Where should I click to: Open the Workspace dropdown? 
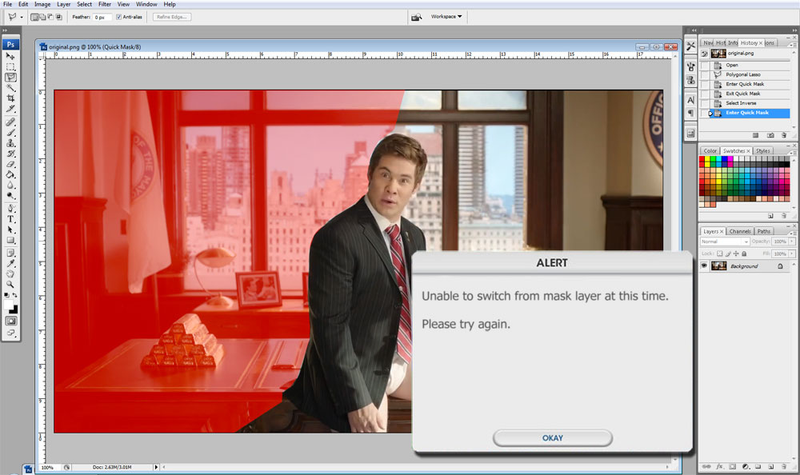pos(446,16)
